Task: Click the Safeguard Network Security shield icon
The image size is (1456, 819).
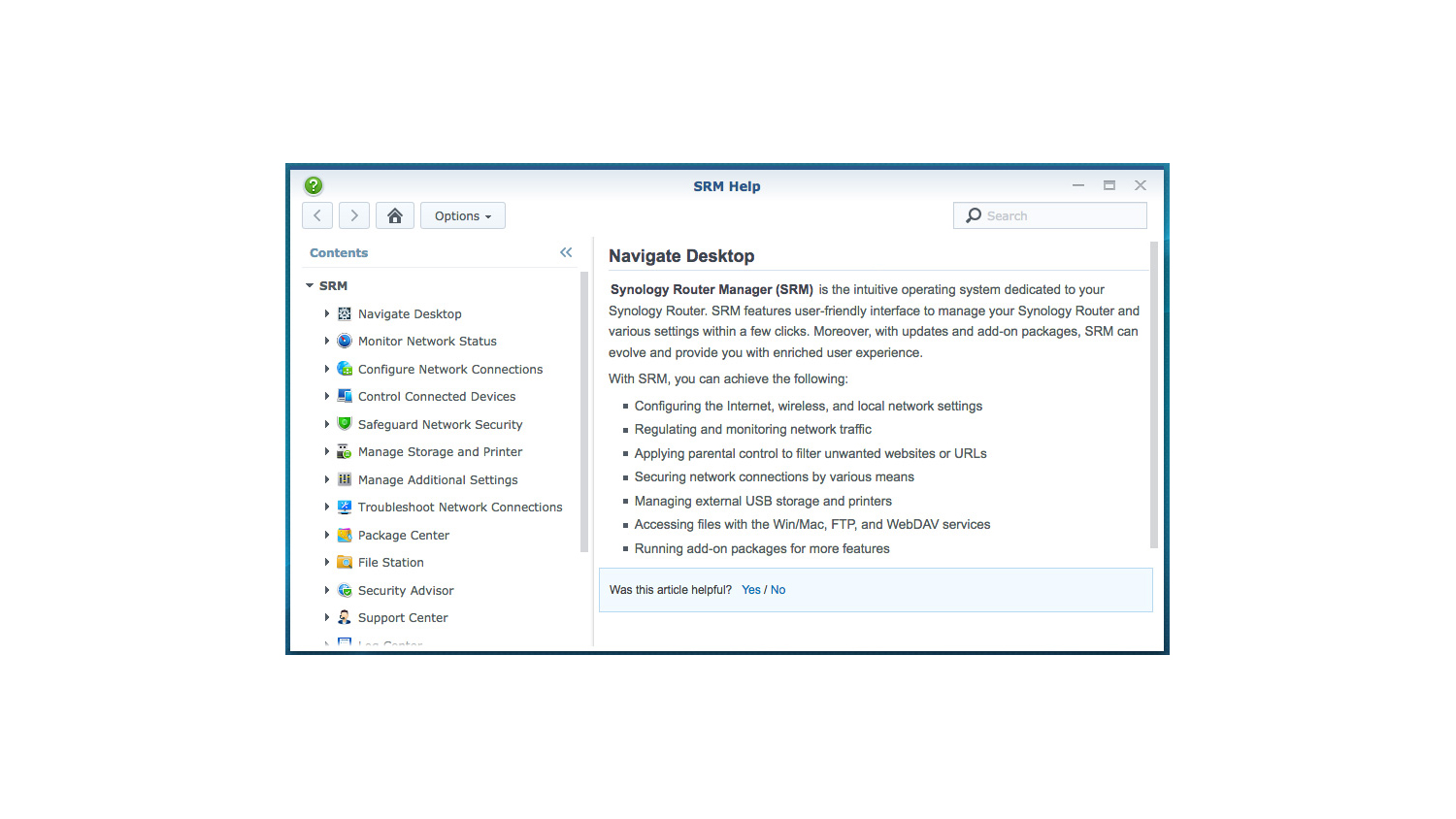Action: click(345, 424)
